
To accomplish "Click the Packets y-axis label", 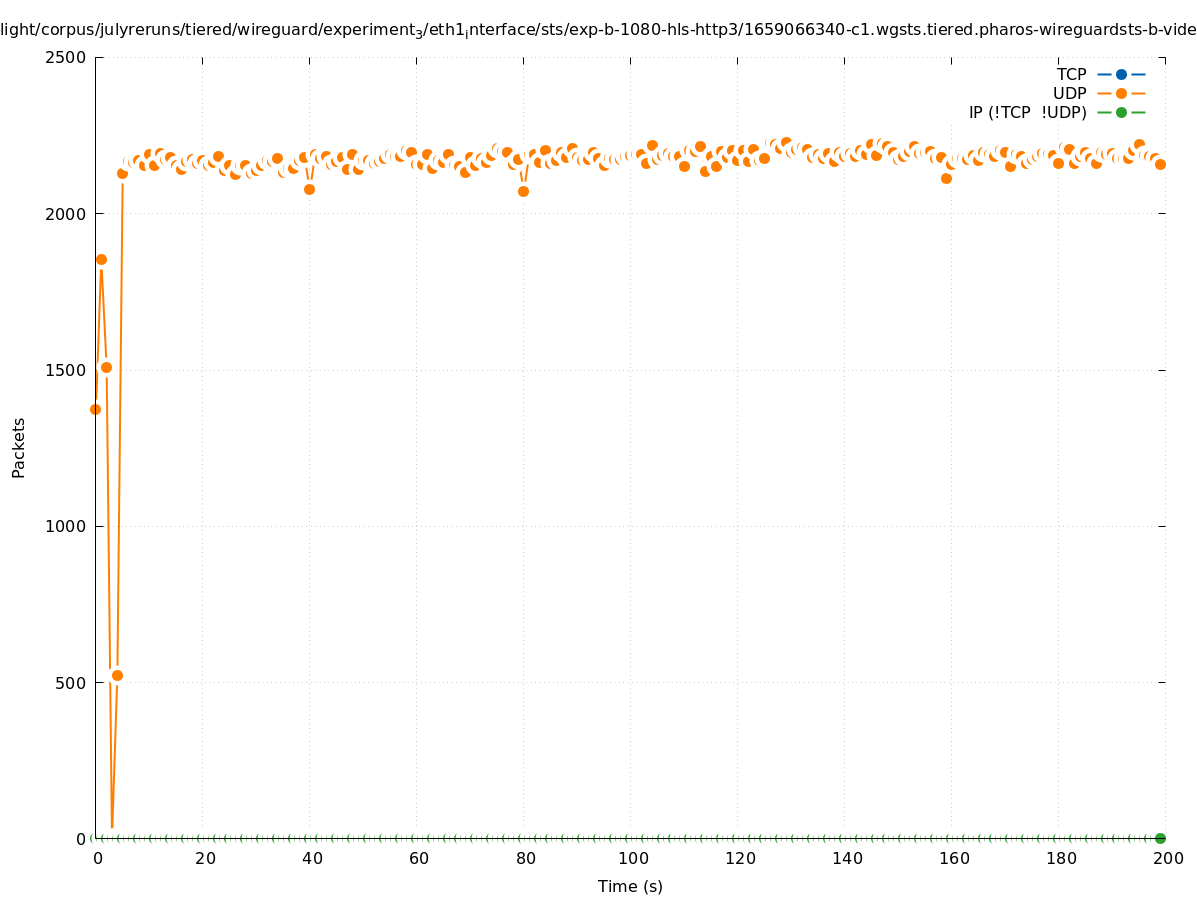I will coord(19,447).
